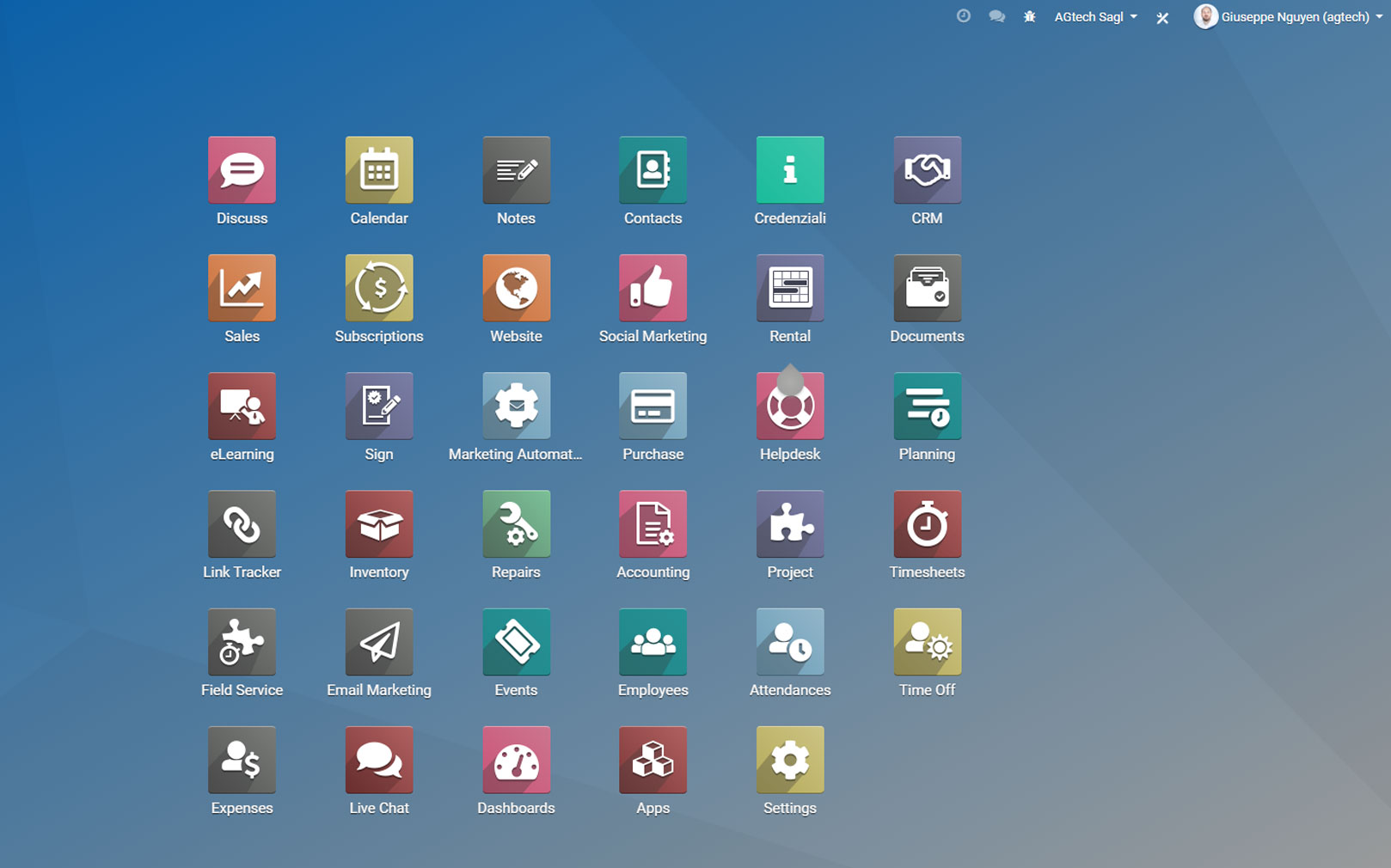Expand the AGtech Sagl company dropdown

pyautogui.click(x=1096, y=16)
